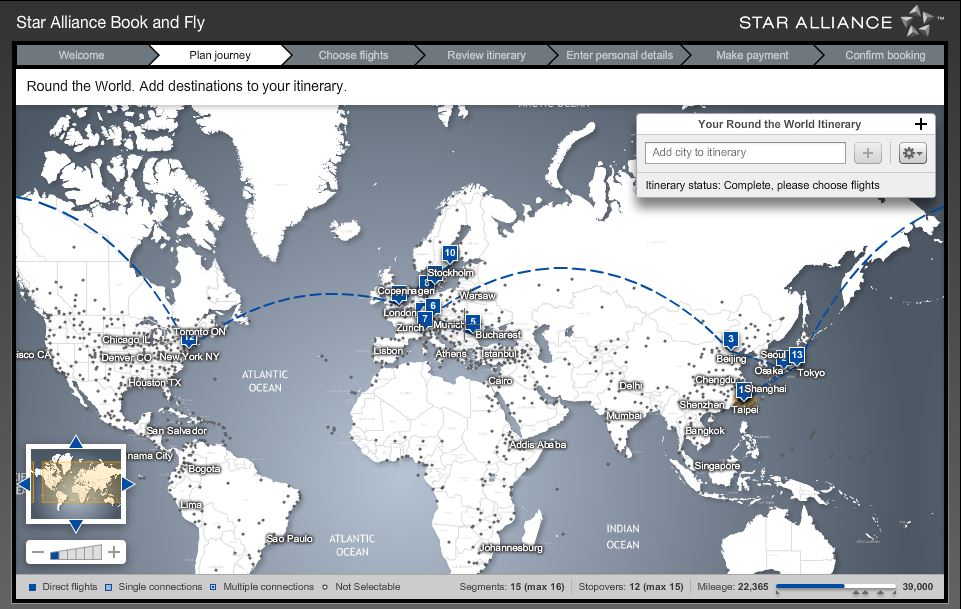This screenshot has height=609, width=961.
Task: Select stopover marker 12 at Toronto
Action: coord(189,339)
